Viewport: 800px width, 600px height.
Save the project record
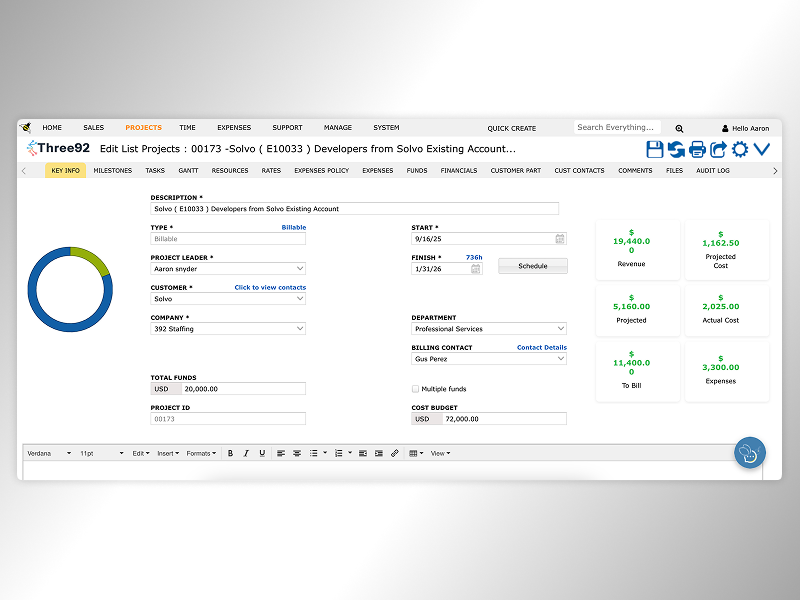[655, 148]
